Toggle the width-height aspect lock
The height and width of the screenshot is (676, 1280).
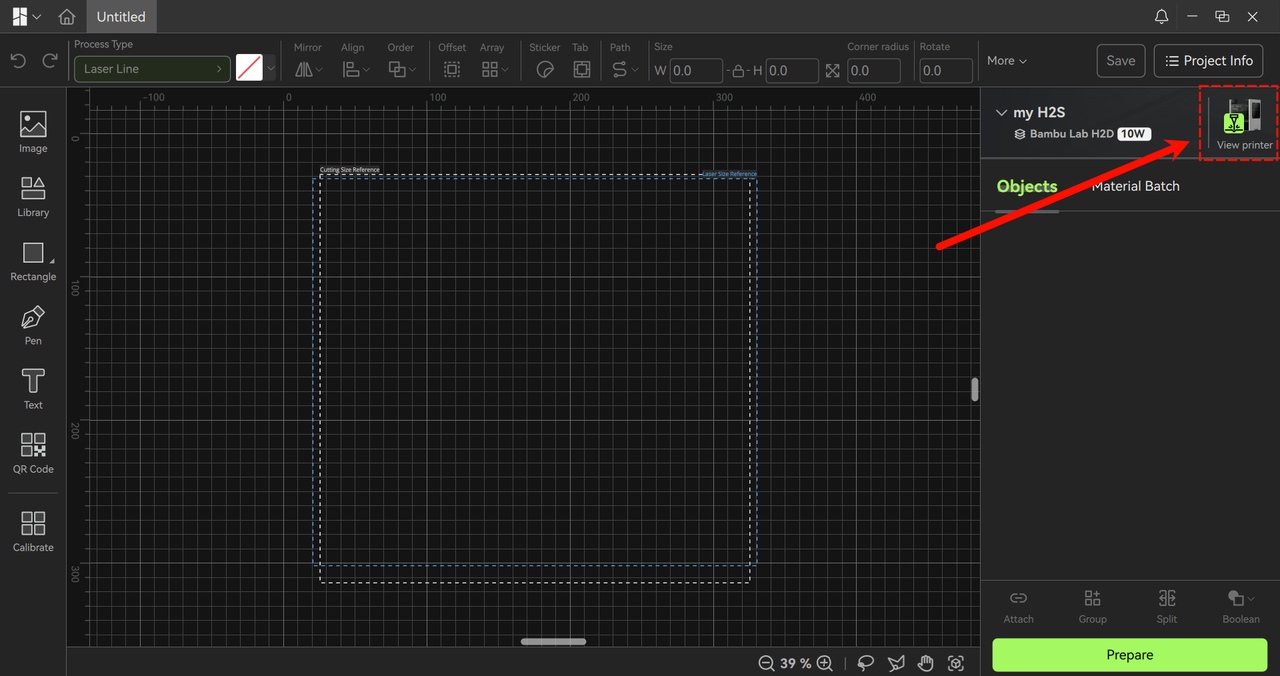738,71
